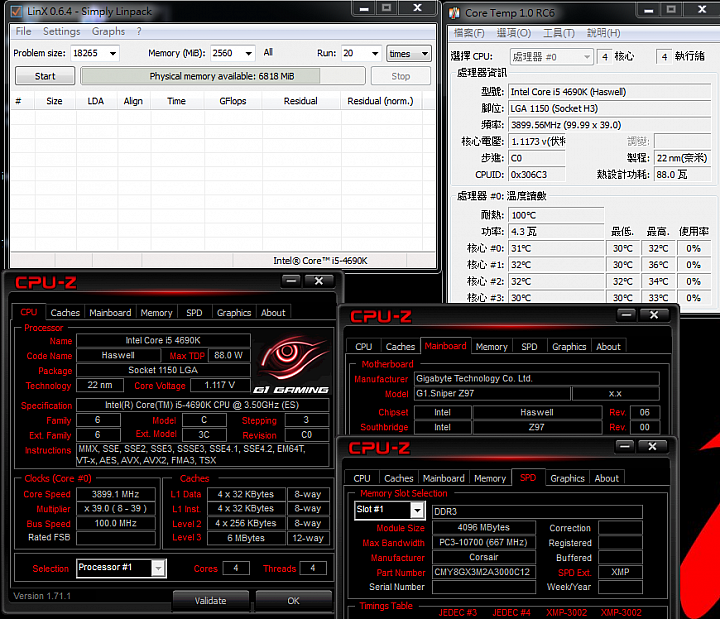This screenshot has height=619, width=720.
Task: Switch to the Graphics tab in main CPU-Z
Action: tap(234, 313)
